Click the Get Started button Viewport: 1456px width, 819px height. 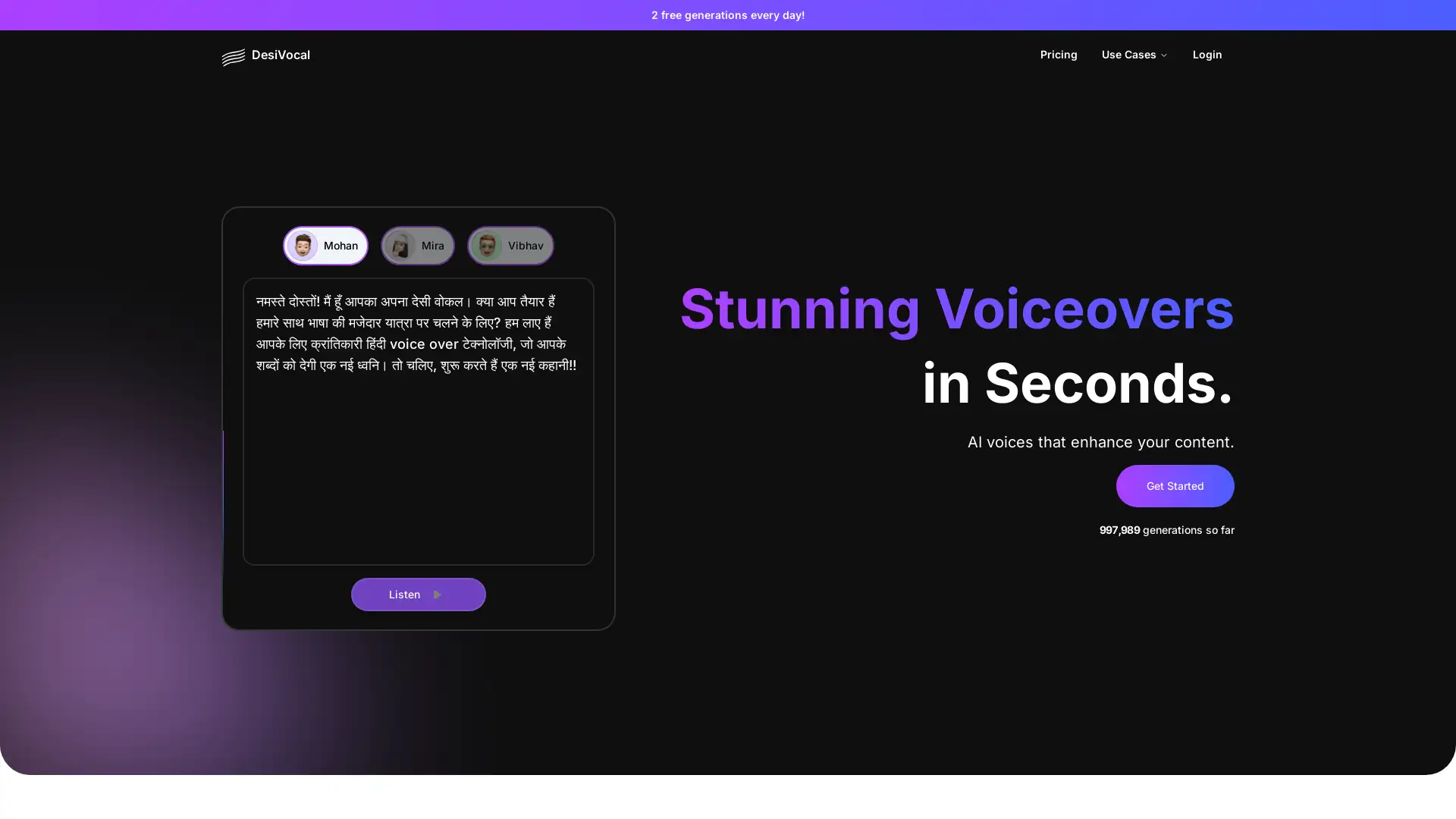coord(1175,486)
